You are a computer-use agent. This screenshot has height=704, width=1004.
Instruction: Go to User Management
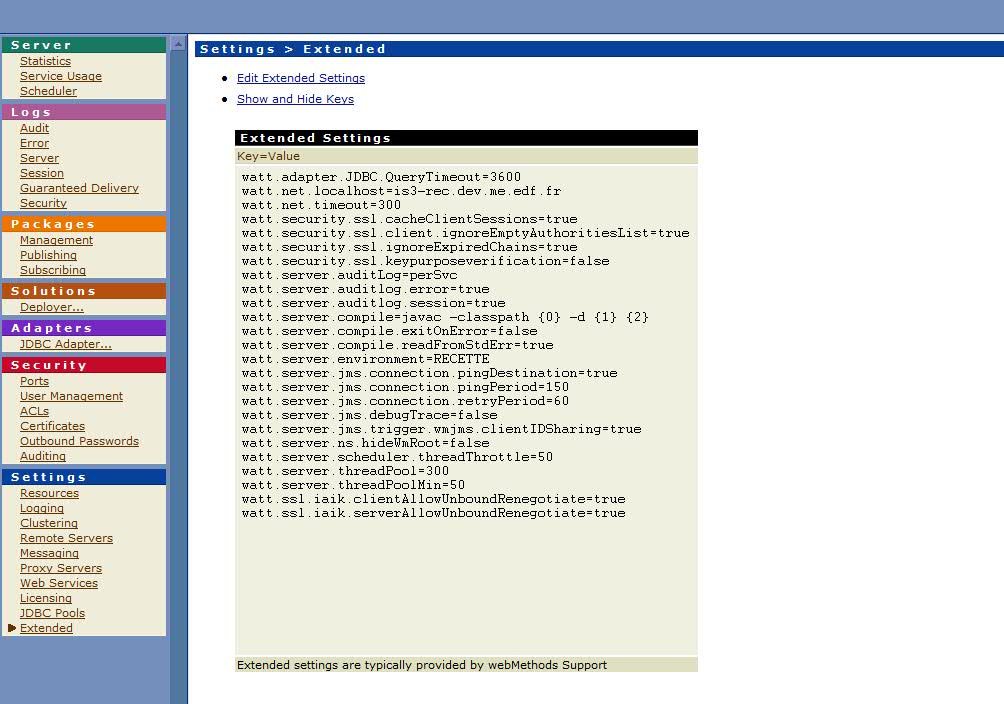pyautogui.click(x=71, y=396)
